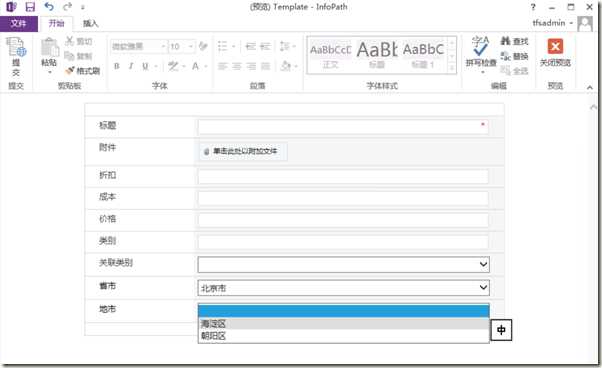Open the Help question mark
Viewport: 602px width, 368px height.
tap(533, 7)
